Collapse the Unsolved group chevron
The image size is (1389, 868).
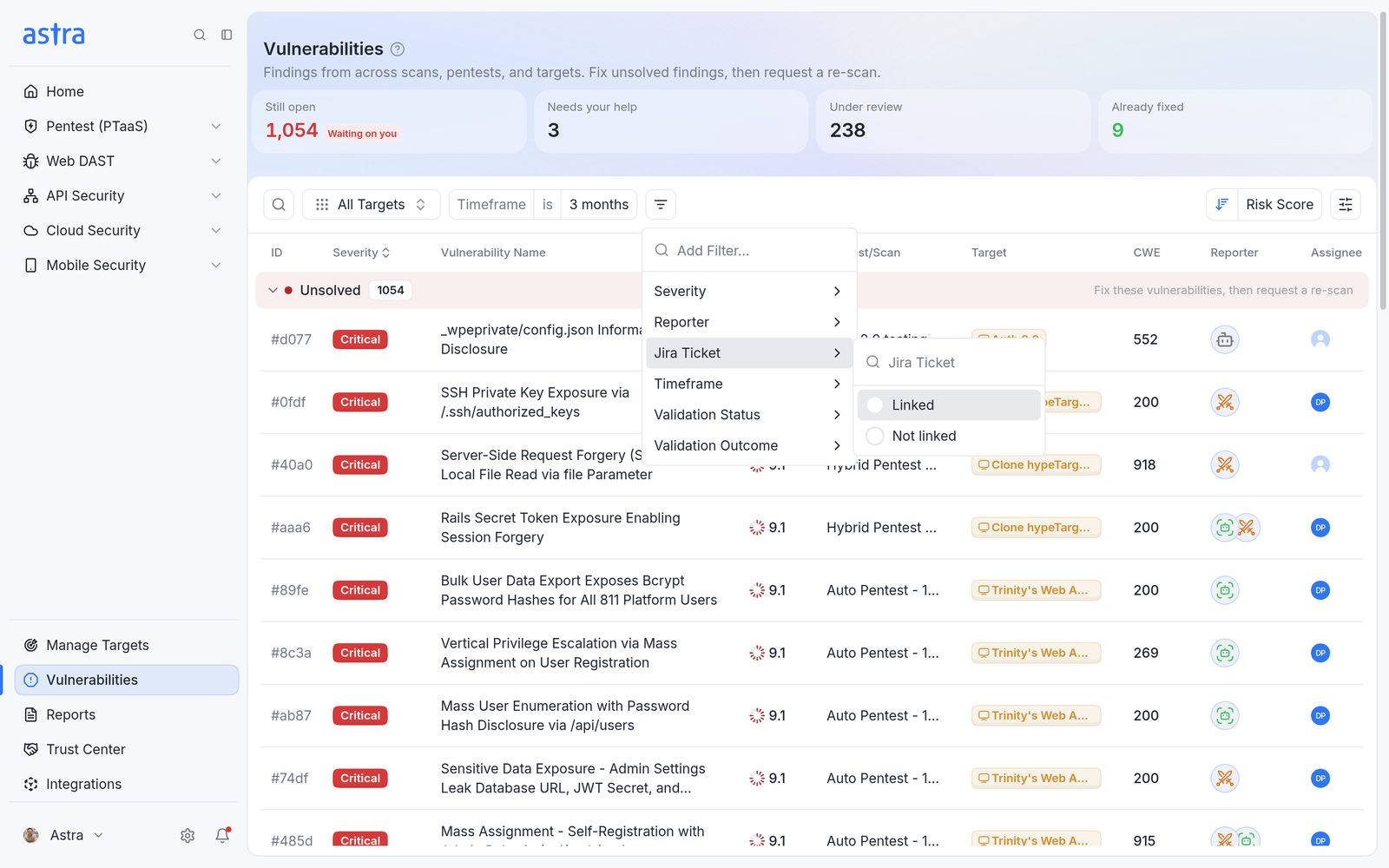pos(273,291)
